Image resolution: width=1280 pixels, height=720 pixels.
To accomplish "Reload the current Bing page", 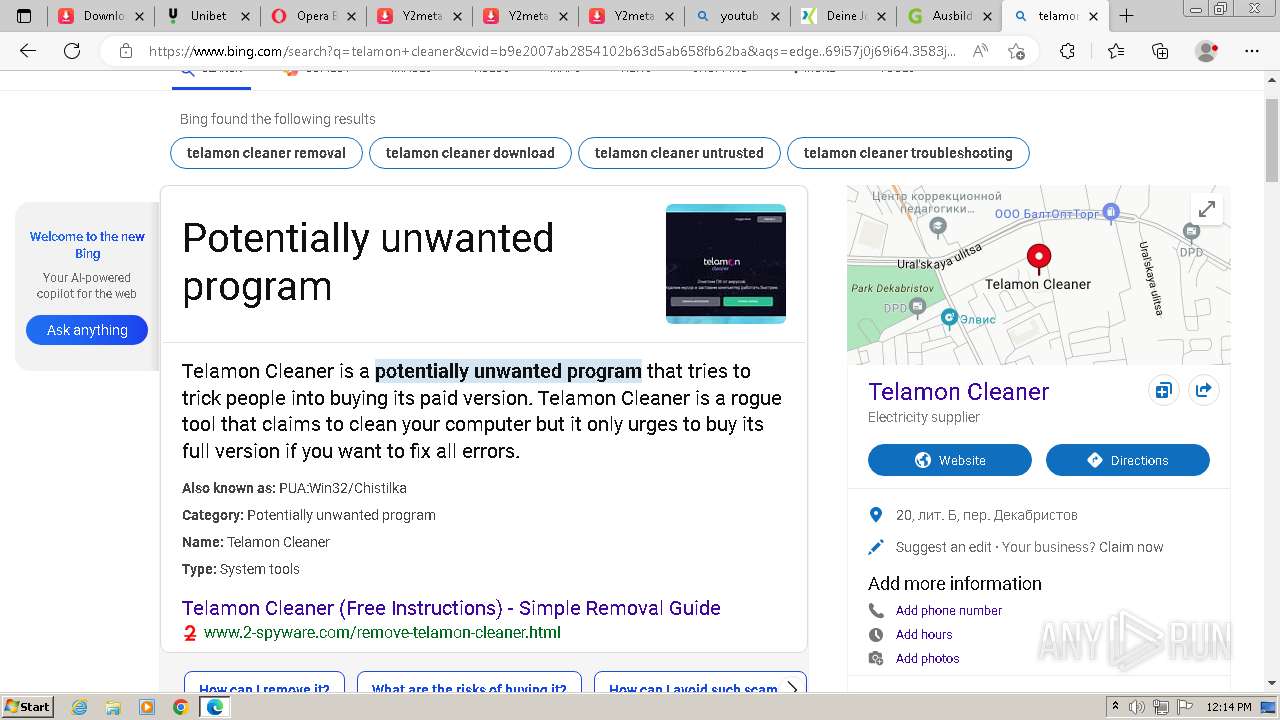I will click(x=72, y=51).
